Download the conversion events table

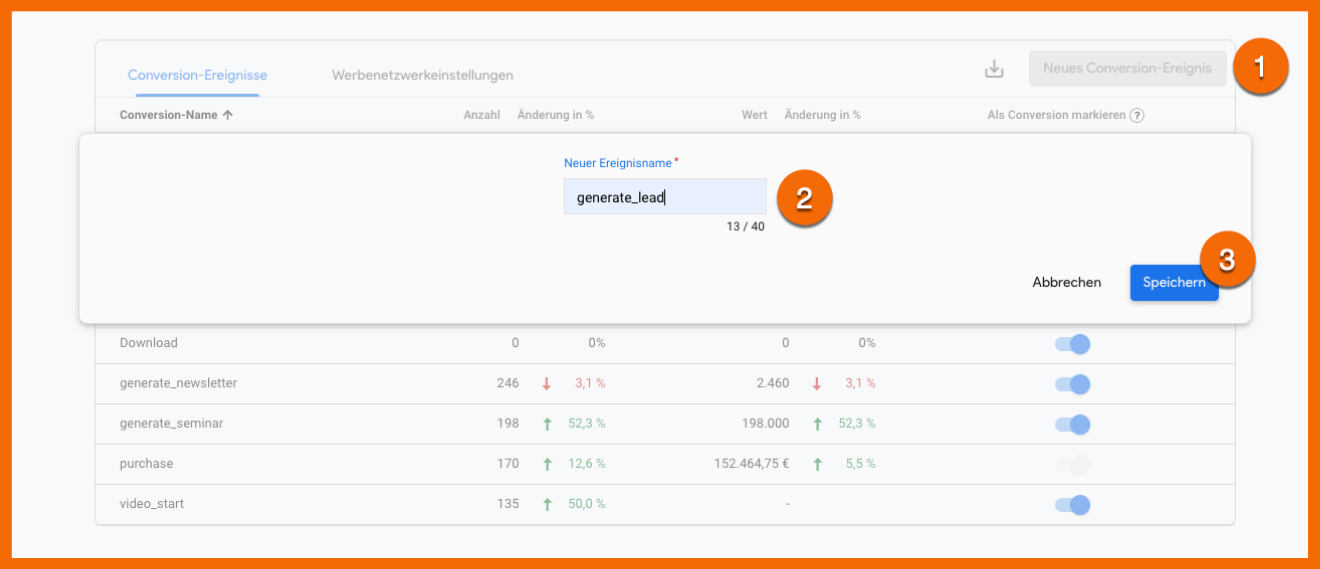[x=993, y=69]
